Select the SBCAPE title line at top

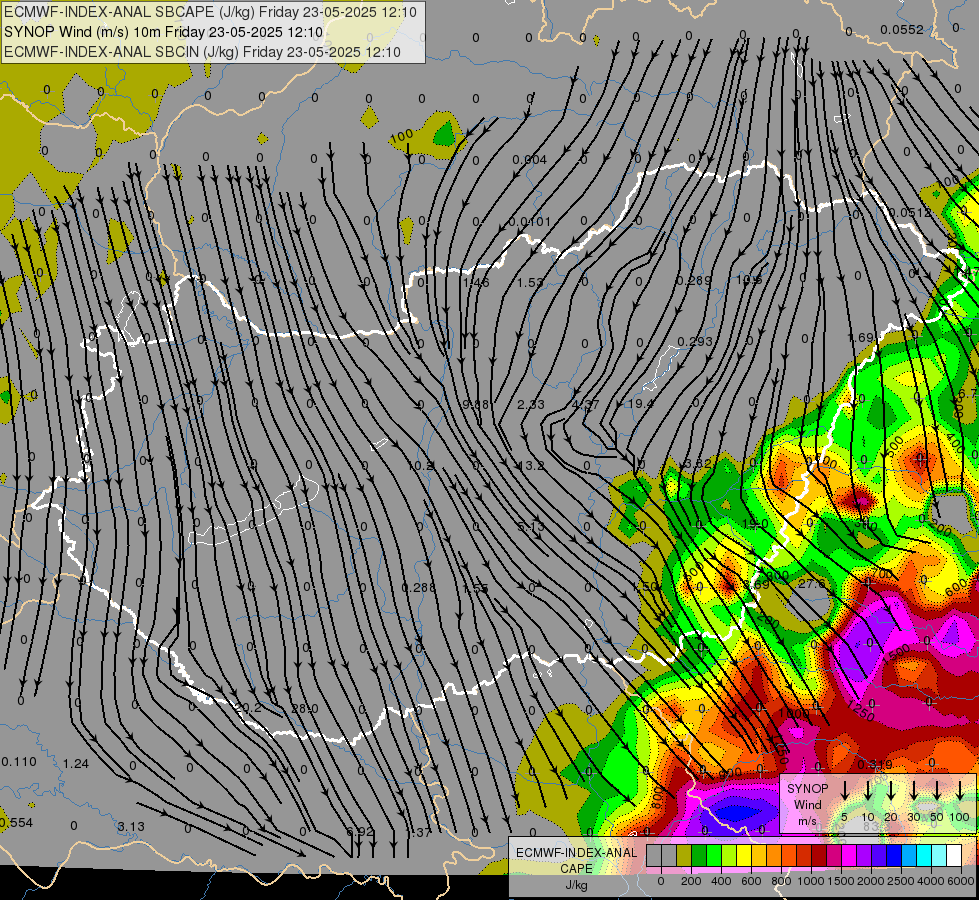coord(210,12)
